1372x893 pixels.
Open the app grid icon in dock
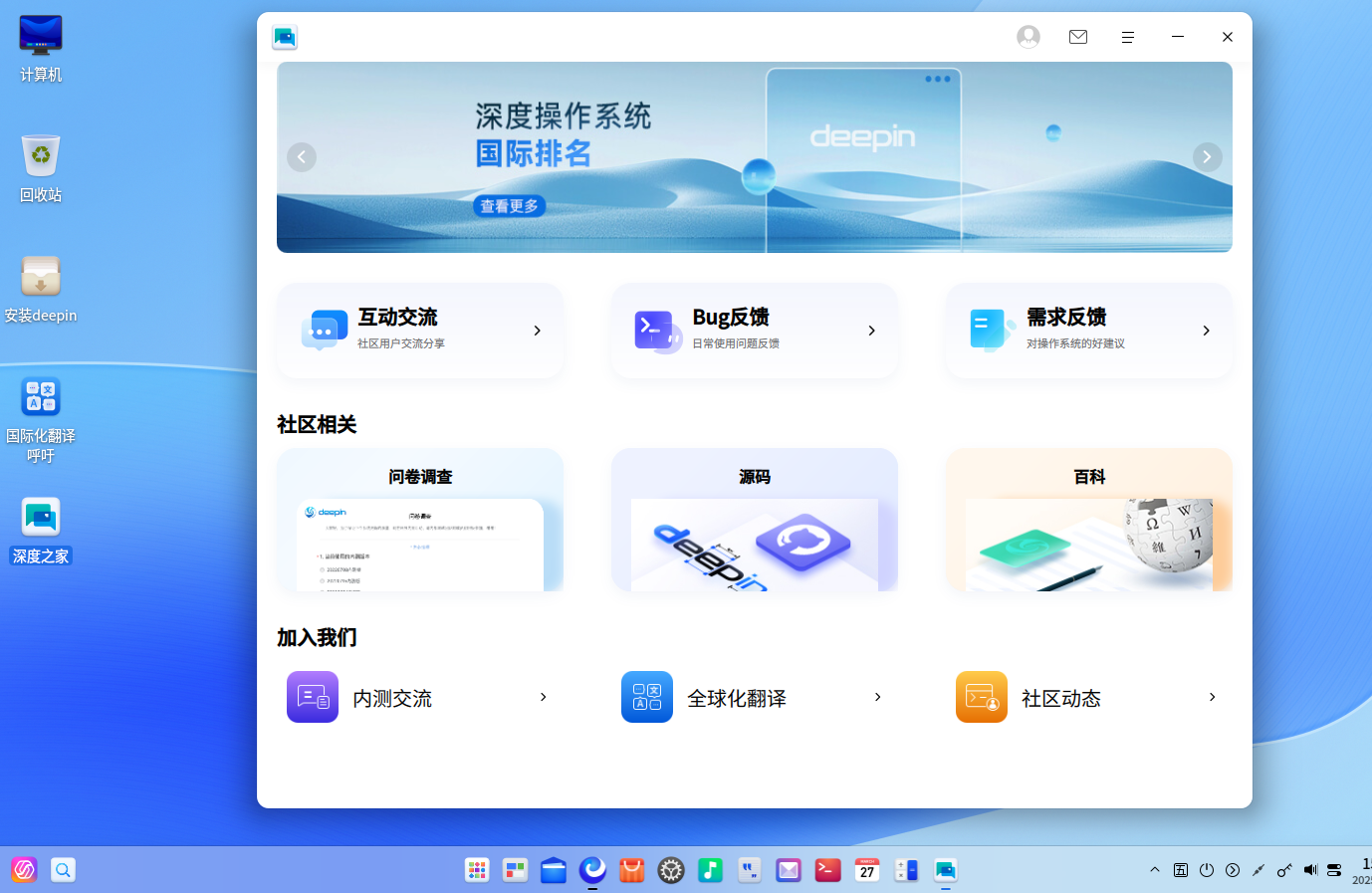477,870
